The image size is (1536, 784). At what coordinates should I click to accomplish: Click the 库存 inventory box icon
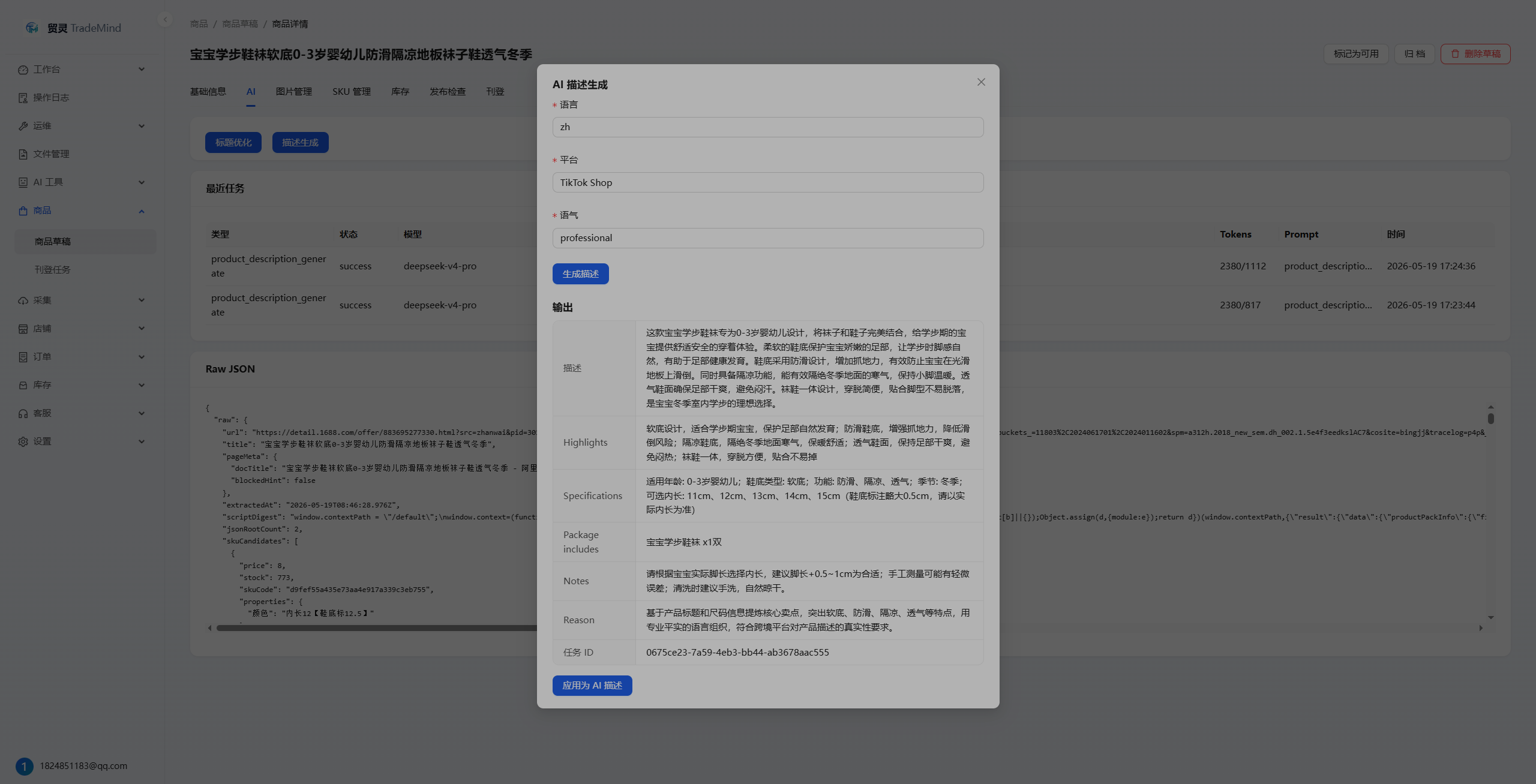click(x=23, y=385)
